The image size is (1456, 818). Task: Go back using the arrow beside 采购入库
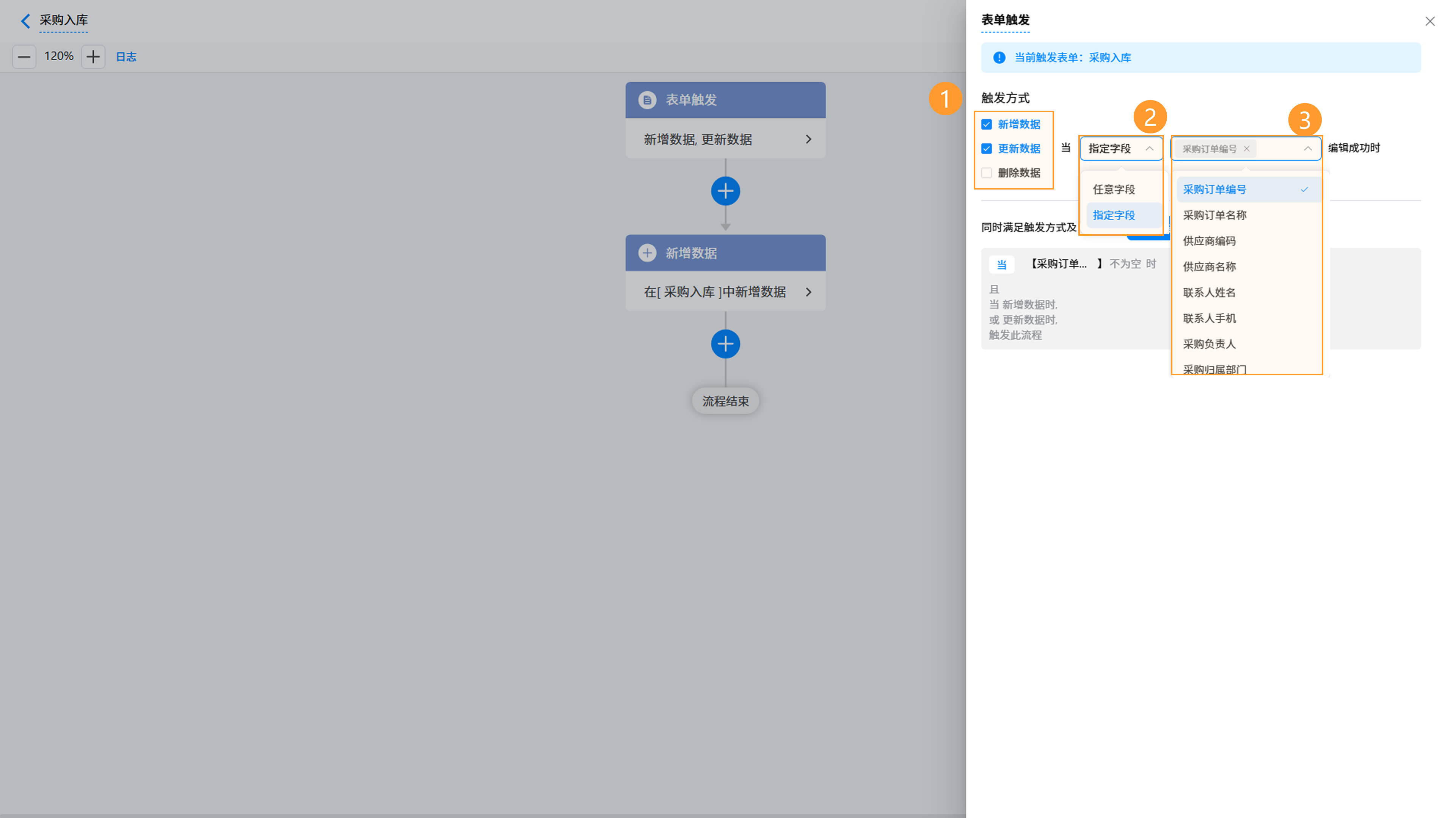(25, 21)
